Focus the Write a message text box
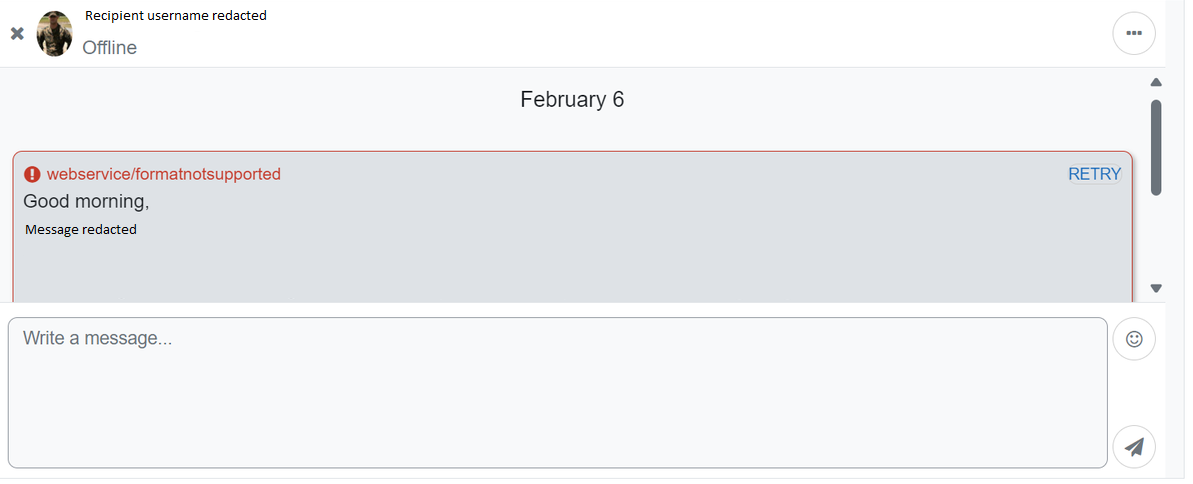The height and width of the screenshot is (484, 1193). [558, 393]
